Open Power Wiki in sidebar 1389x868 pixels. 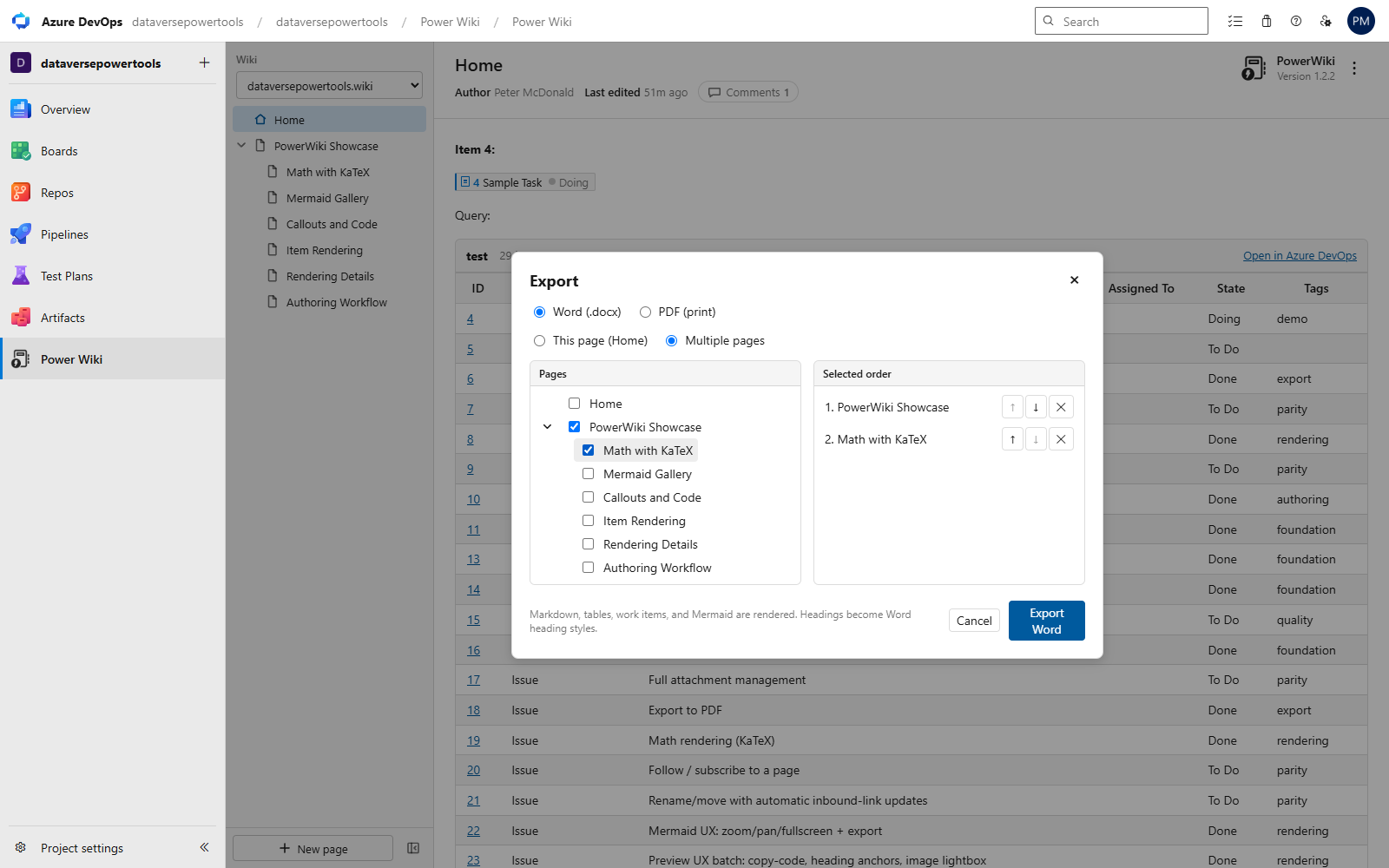pos(113,359)
